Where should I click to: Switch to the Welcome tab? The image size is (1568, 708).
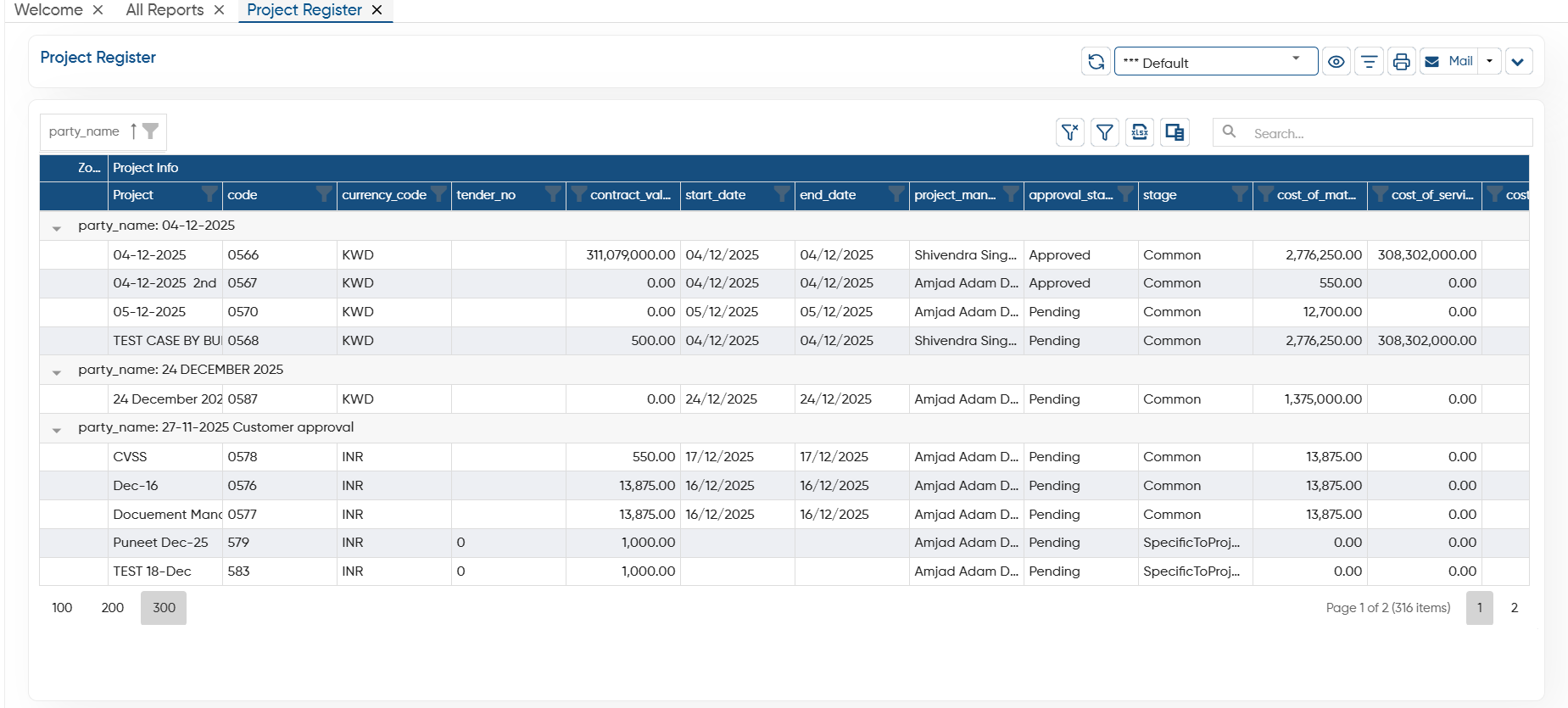tap(48, 10)
